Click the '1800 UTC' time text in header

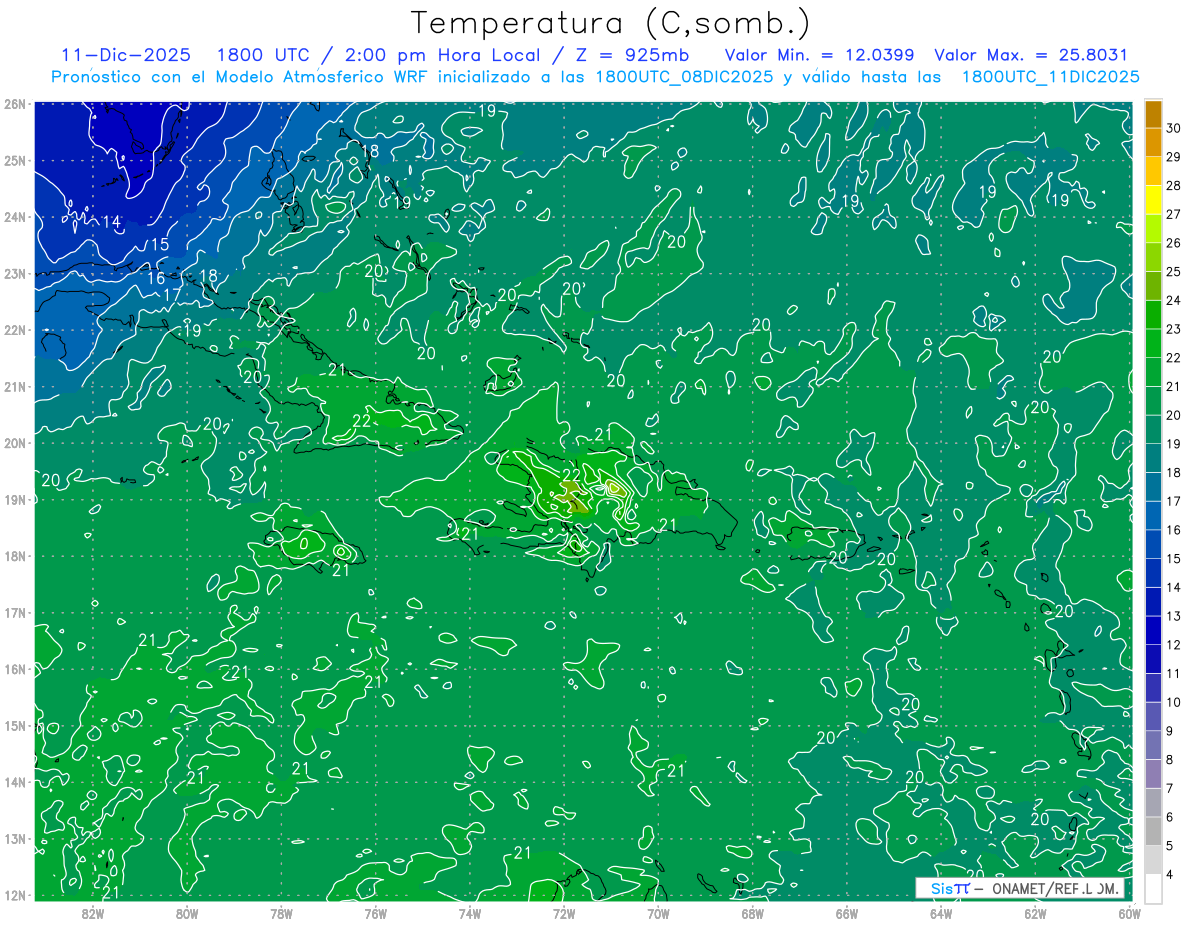(265, 55)
